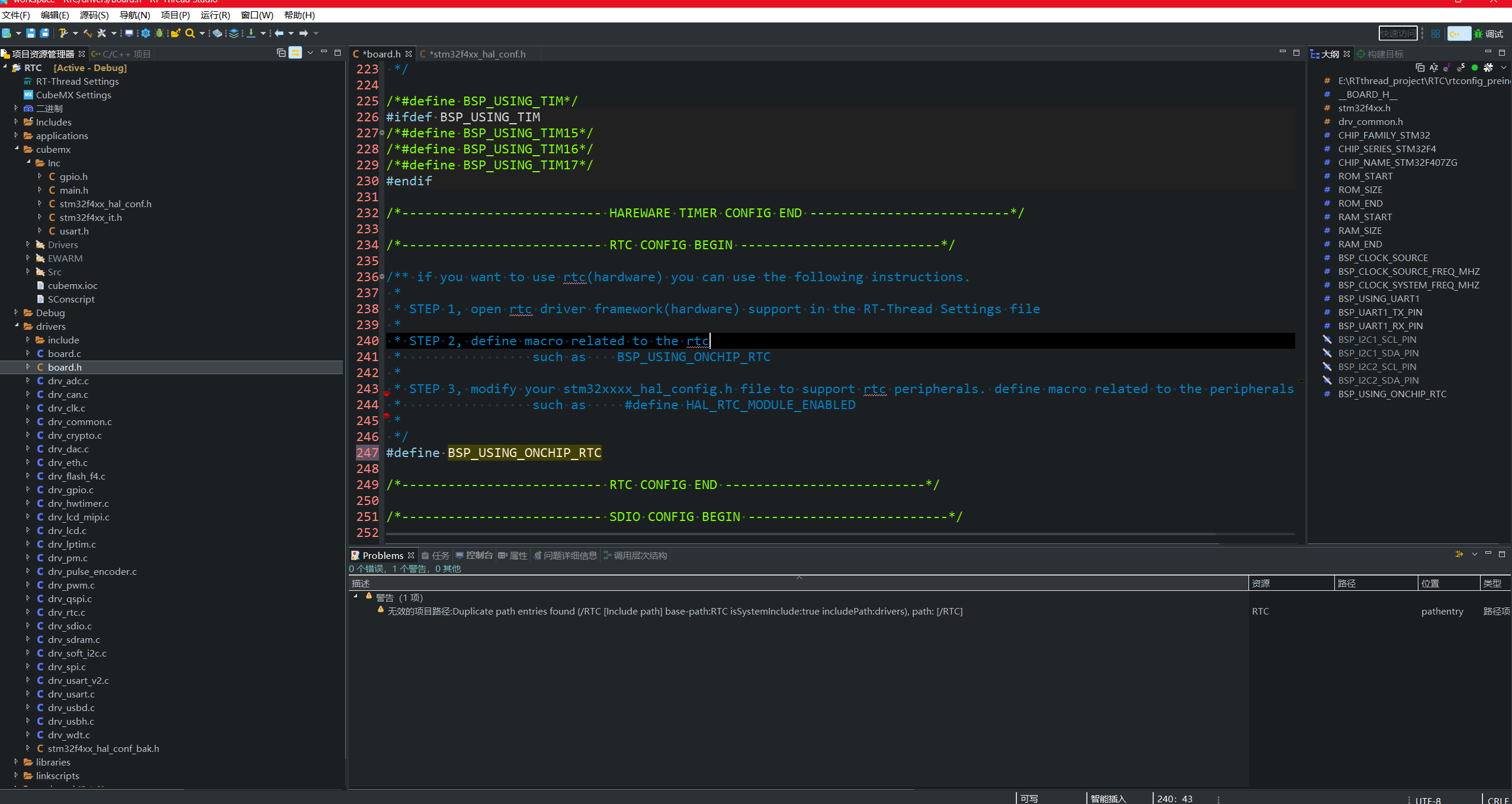This screenshot has width=1512, height=804.
Task: Click the editor horizontal scrollbar
Action: [800, 535]
